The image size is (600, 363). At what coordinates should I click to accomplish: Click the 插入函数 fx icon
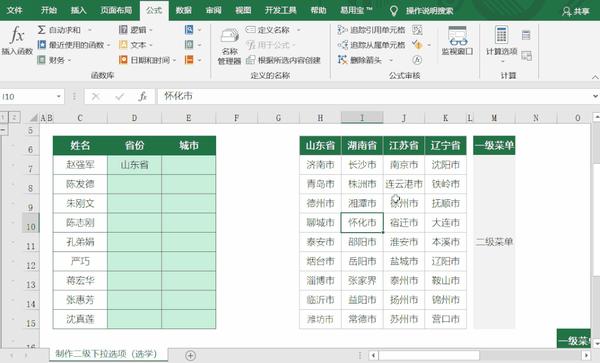tap(17, 40)
